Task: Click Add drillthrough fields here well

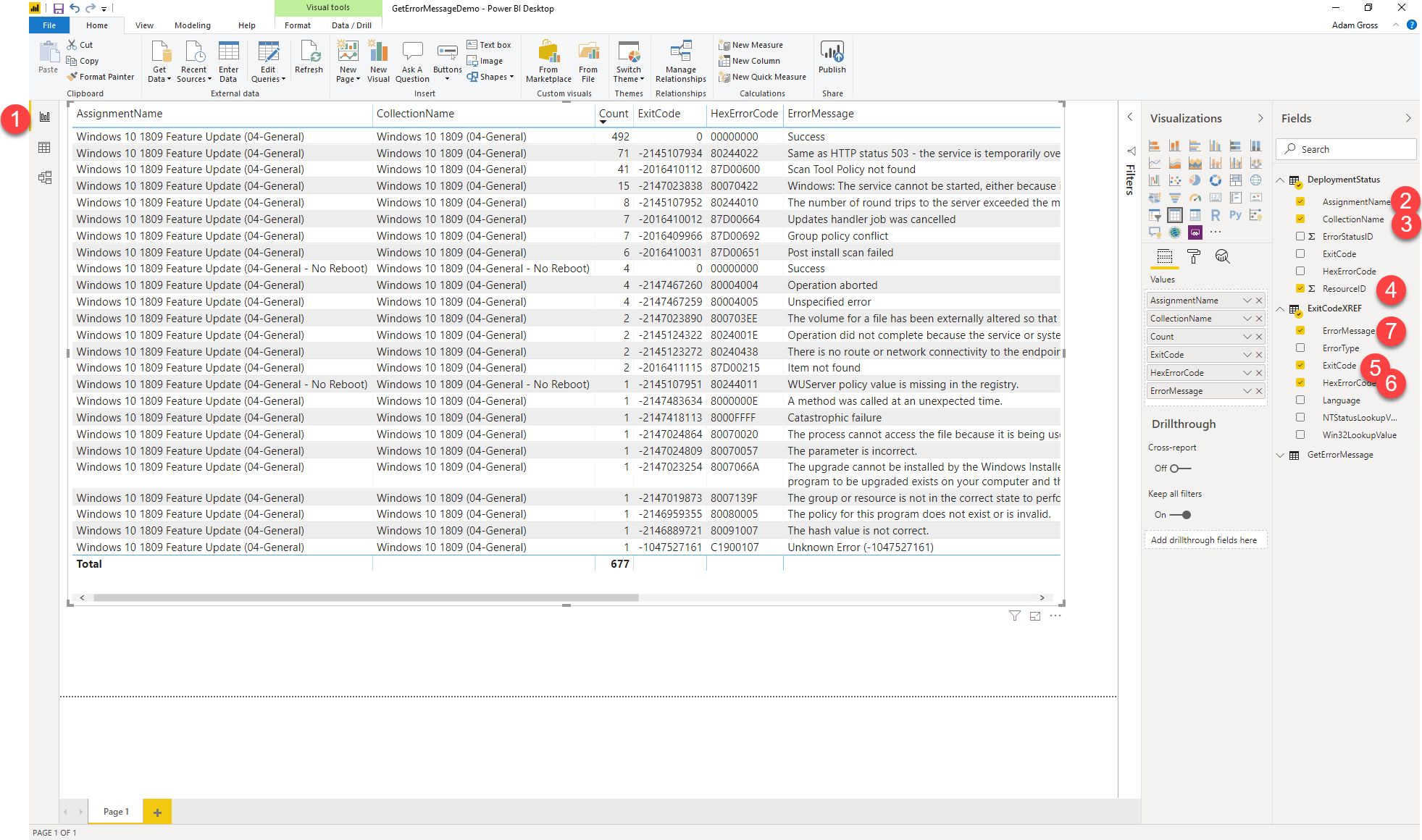Action: click(x=1205, y=540)
